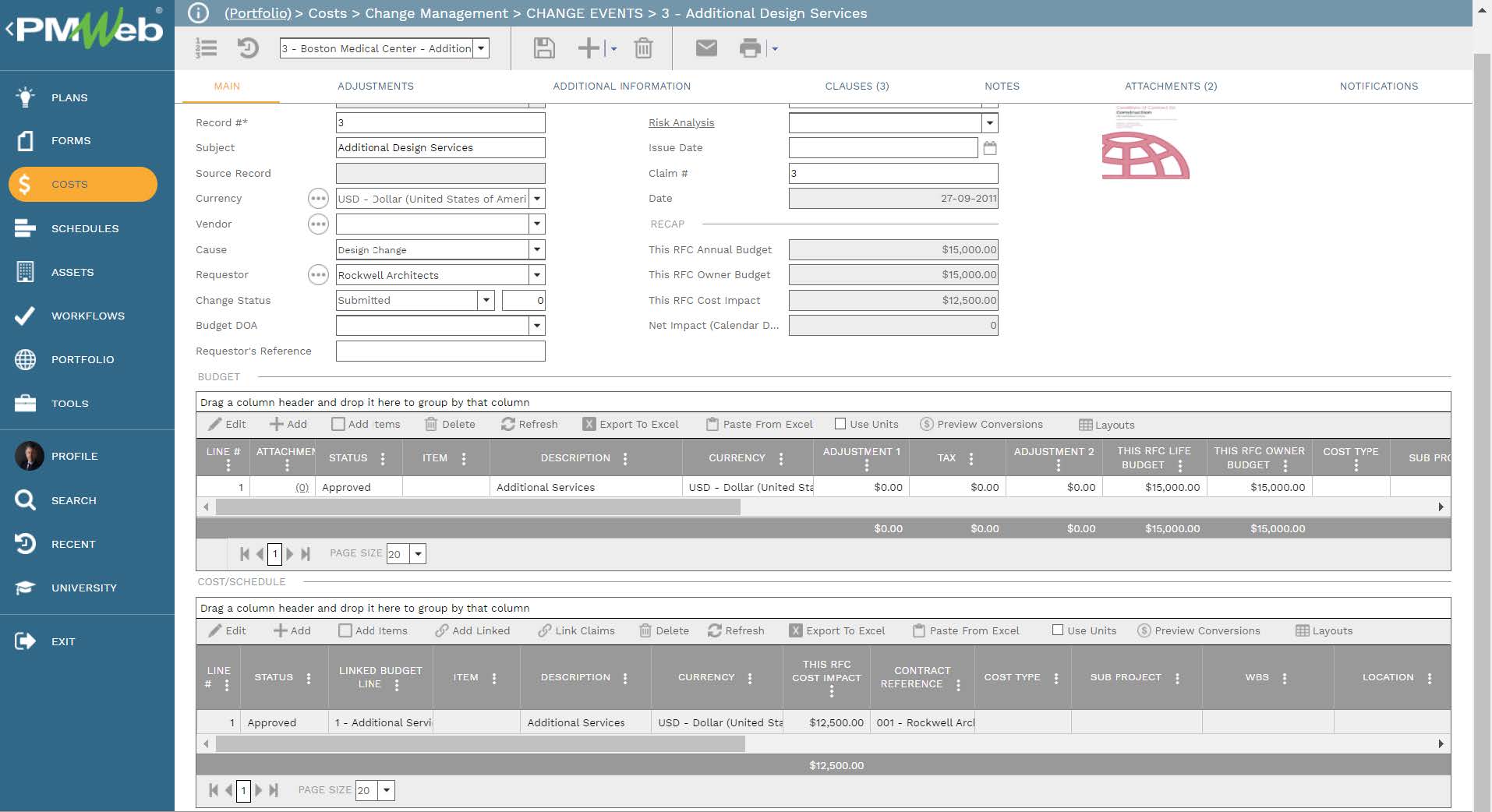The width and height of the screenshot is (1492, 812).
Task: Open the Vendor dropdown
Action: click(537, 224)
